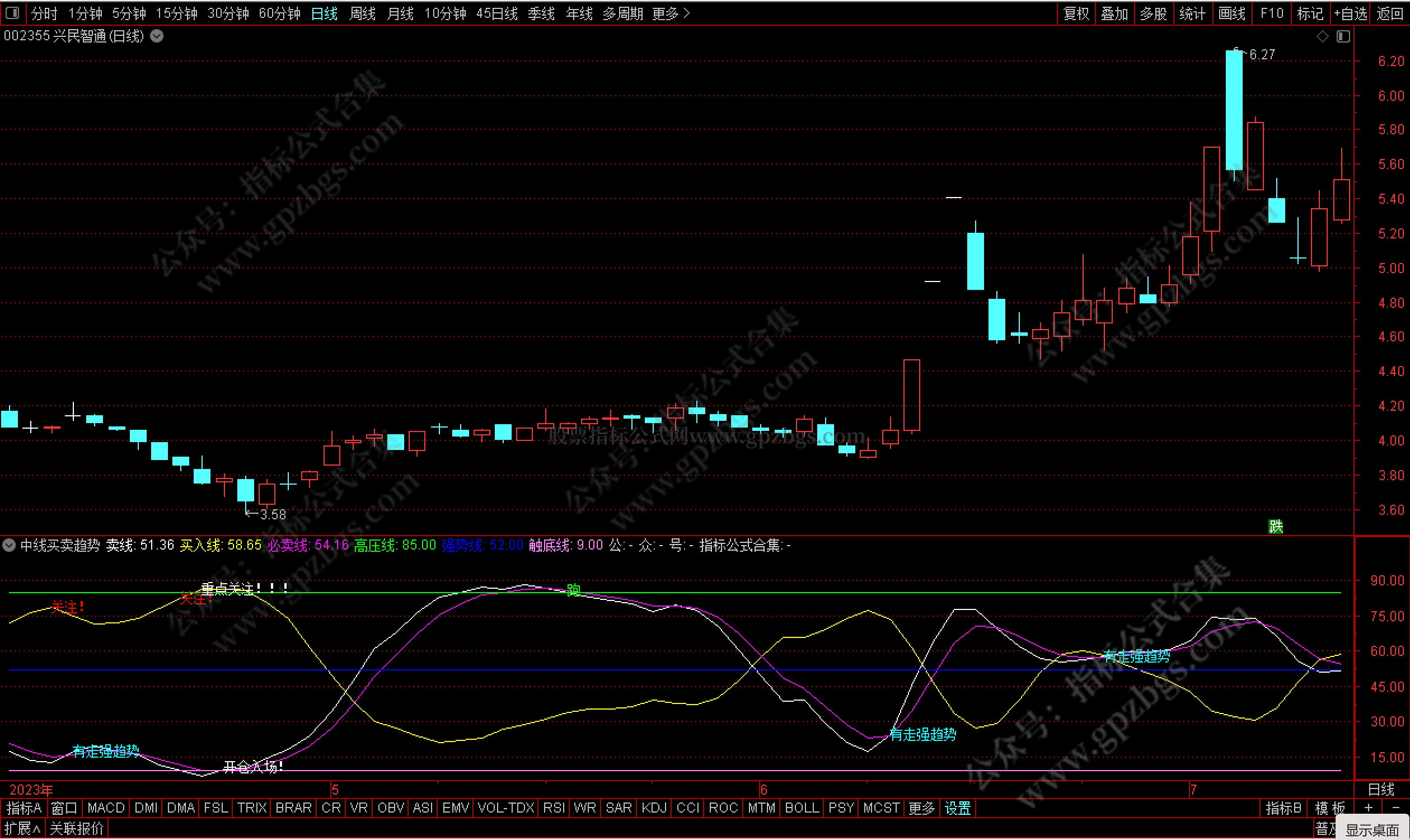Viewport: 1410px width, 840px height.
Task: Click the panel toggle icon at top-left
Action: click(12, 12)
